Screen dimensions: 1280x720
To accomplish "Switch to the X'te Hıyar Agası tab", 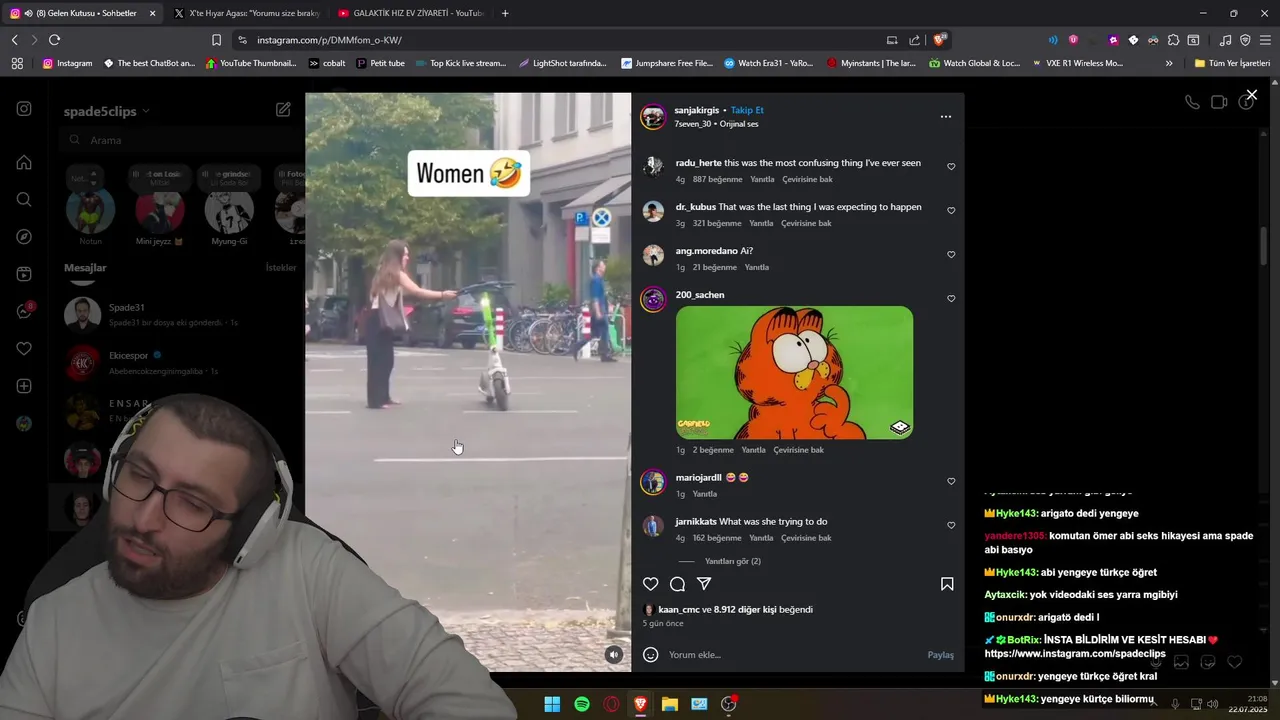I will tap(246, 13).
